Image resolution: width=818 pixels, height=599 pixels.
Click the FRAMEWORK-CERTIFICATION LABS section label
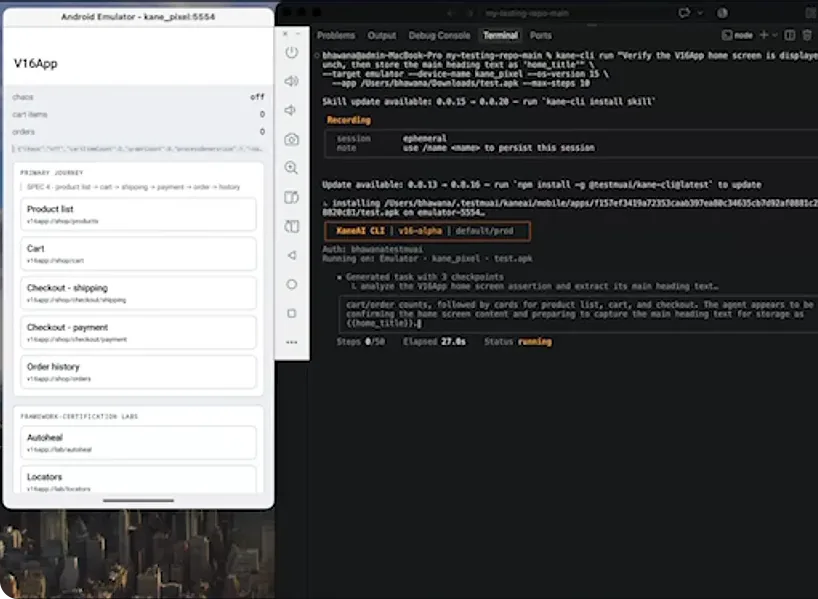[79, 416]
